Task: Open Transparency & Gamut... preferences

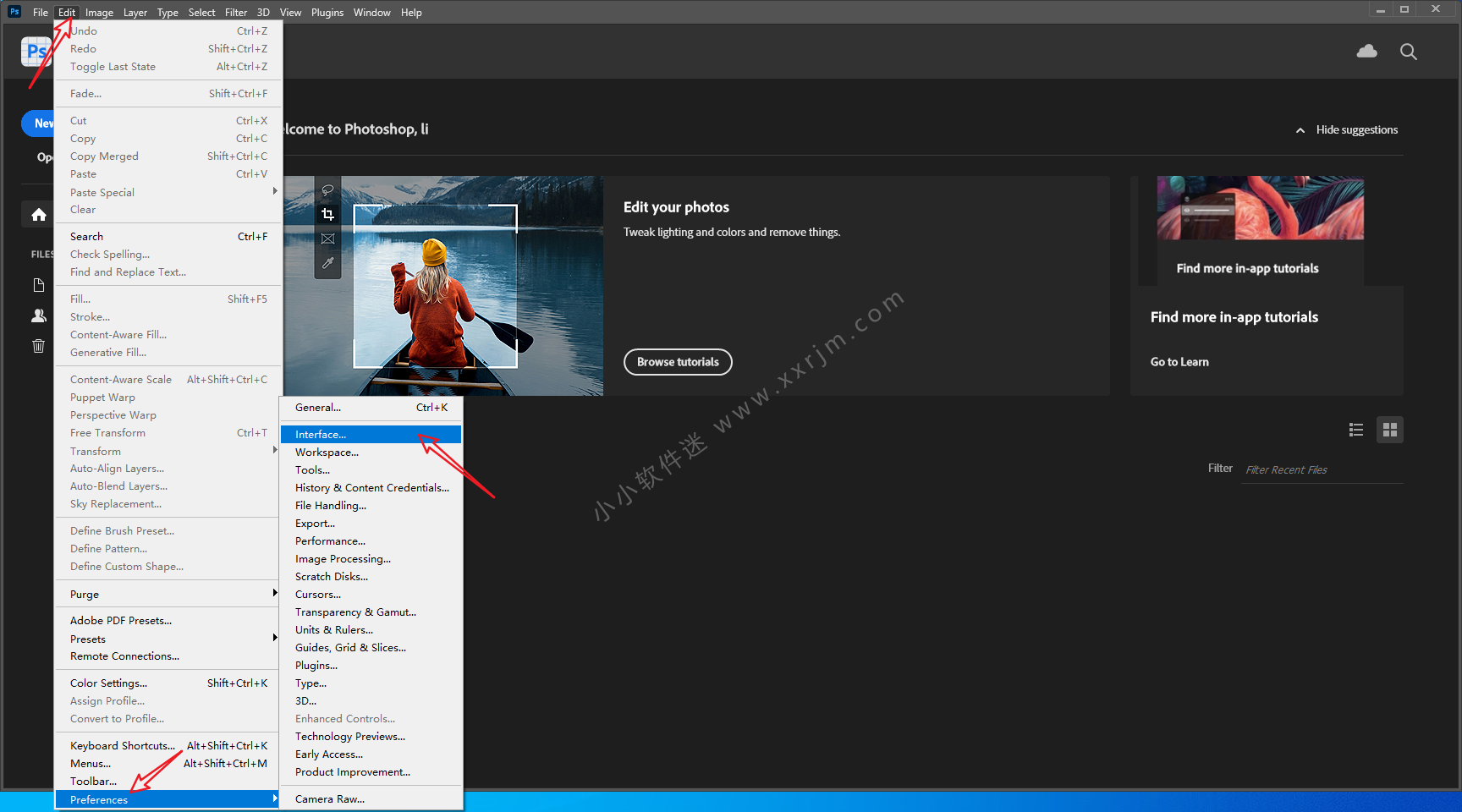Action: pyautogui.click(x=371, y=612)
